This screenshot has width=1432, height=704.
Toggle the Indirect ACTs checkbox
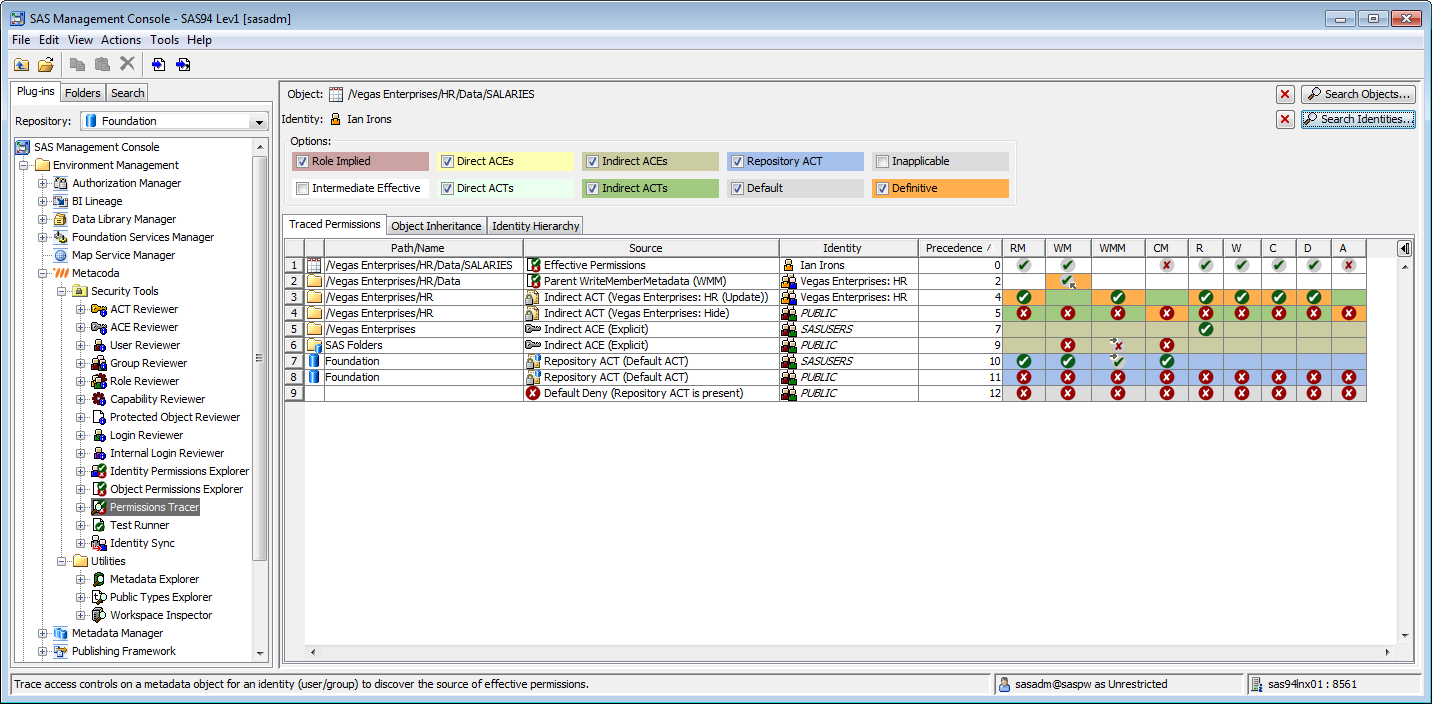pos(593,188)
